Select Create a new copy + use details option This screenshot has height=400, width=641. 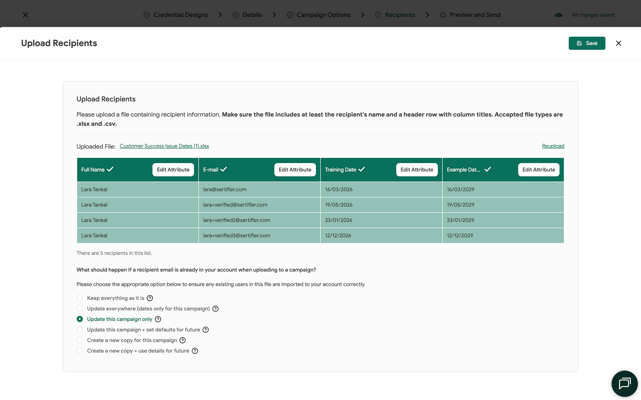[80, 351]
